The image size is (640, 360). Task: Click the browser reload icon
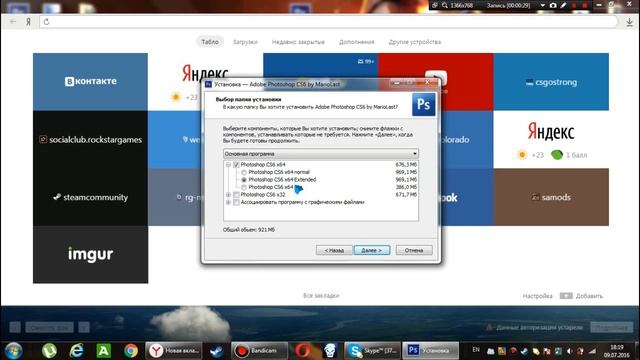[47, 22]
